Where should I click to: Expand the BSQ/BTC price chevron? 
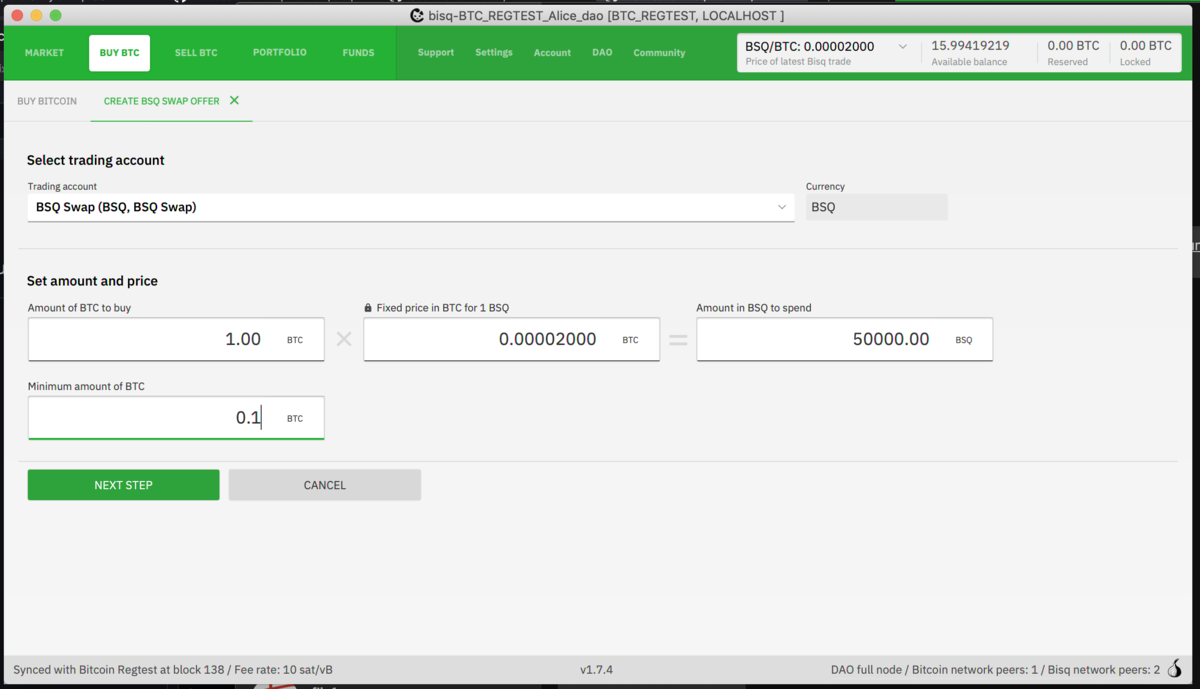(902, 47)
